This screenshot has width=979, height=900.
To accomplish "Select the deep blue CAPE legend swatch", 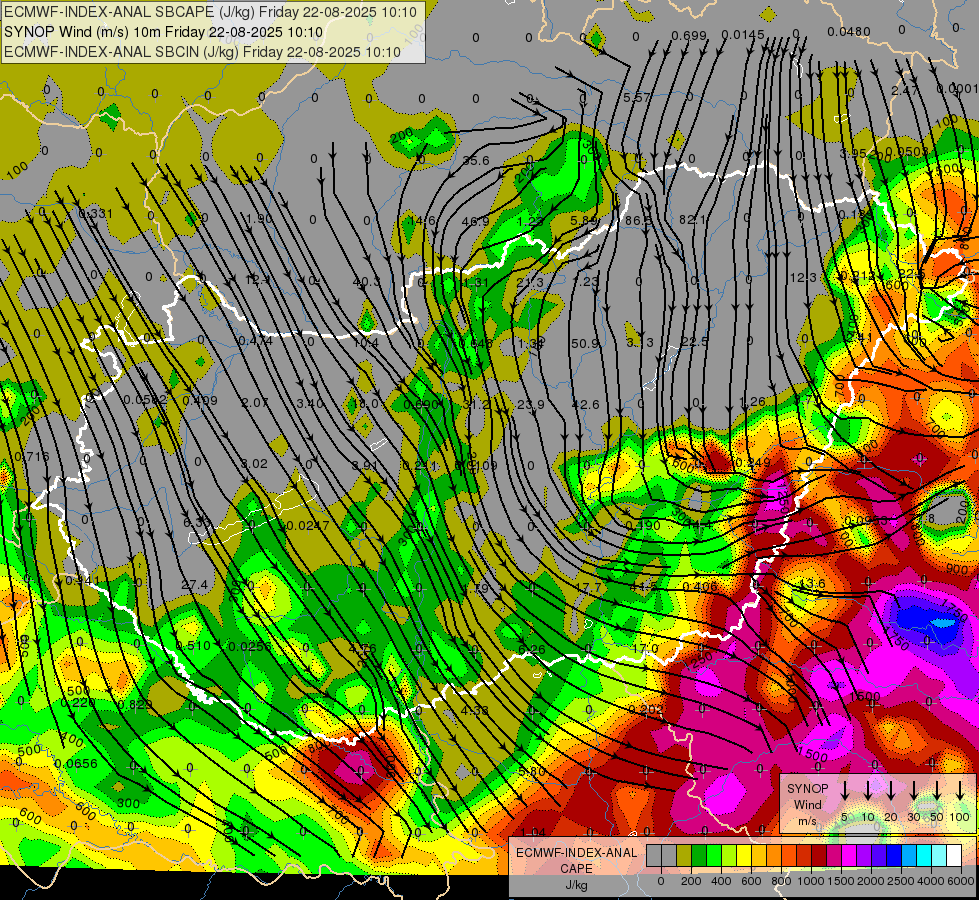I will tap(894, 855).
